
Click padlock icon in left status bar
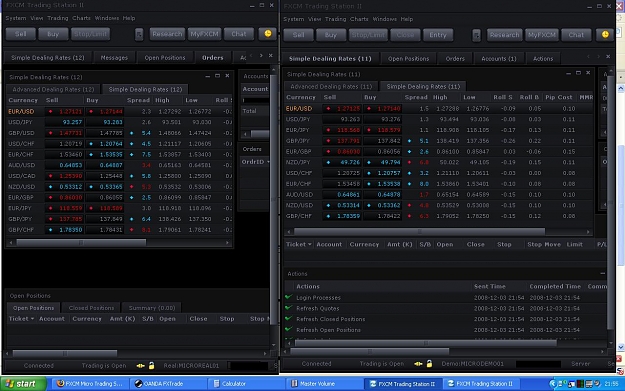coord(151,365)
